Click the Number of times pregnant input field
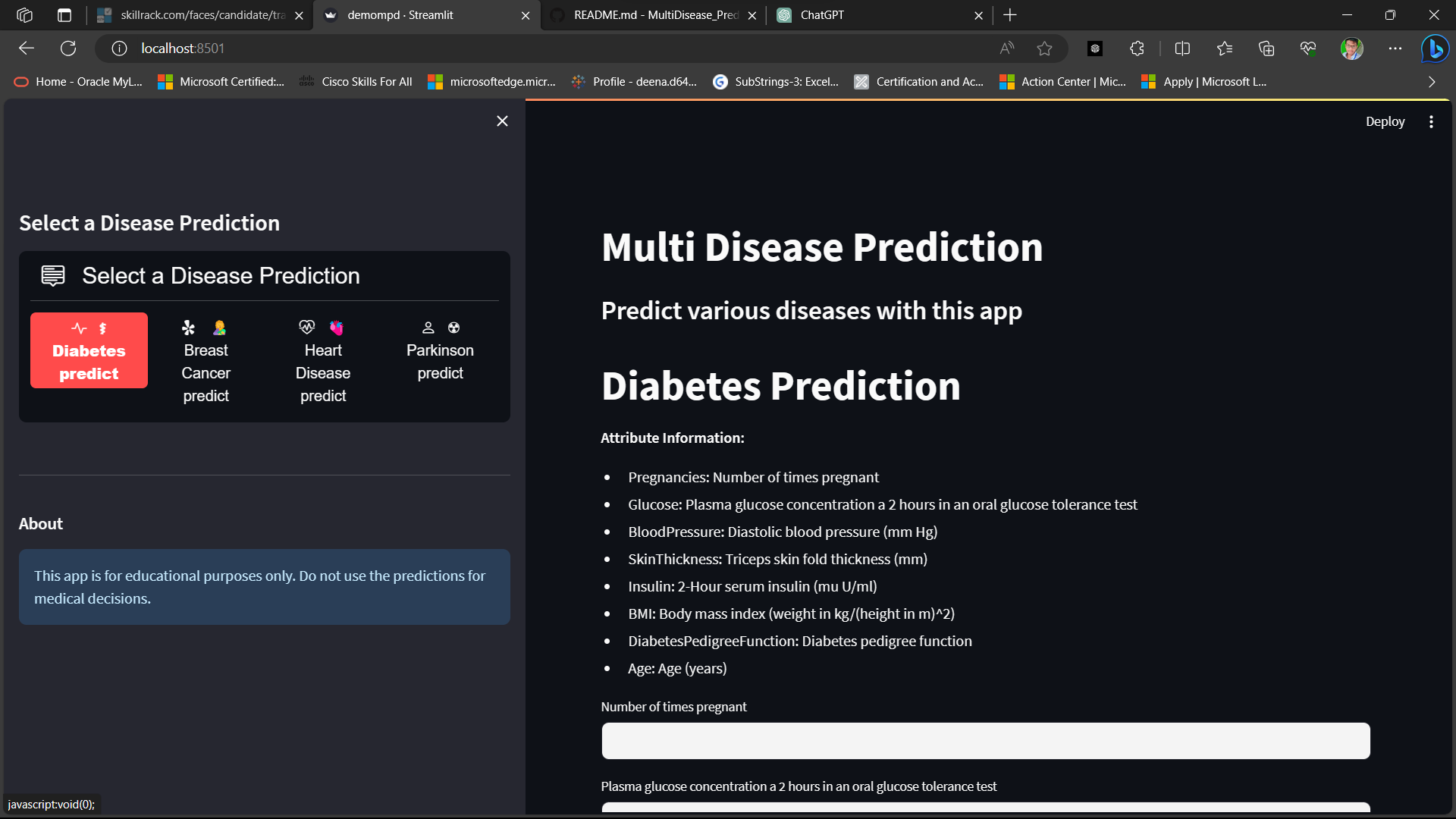Image resolution: width=1456 pixels, height=819 pixels. pos(984,741)
